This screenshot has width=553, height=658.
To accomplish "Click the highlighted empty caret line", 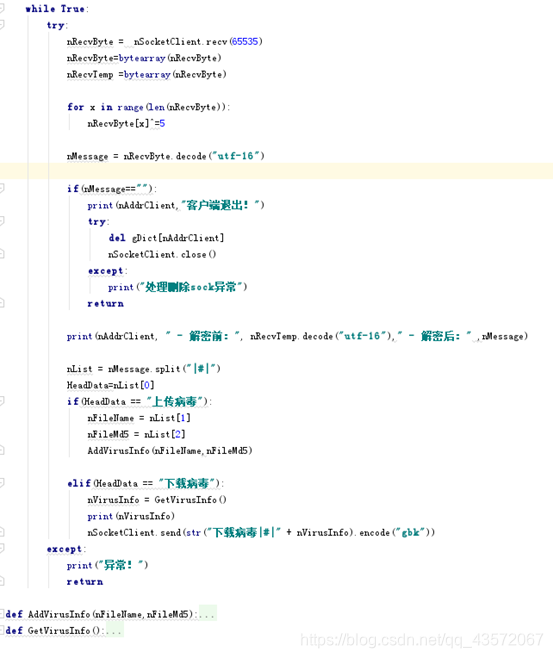I will [x=276, y=172].
